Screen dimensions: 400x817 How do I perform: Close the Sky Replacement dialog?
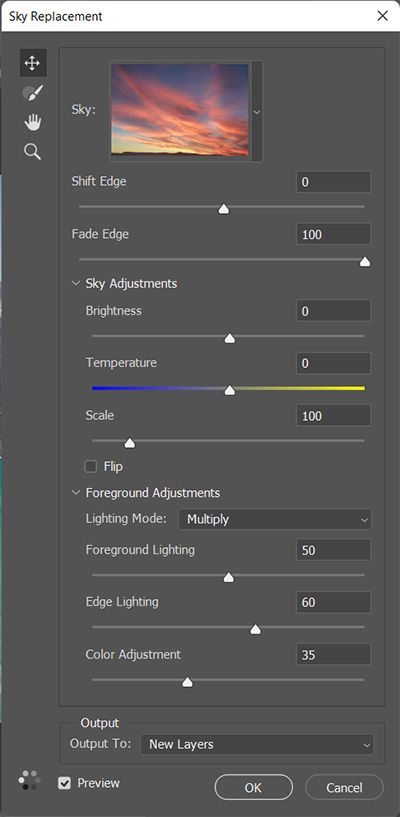pos(382,16)
